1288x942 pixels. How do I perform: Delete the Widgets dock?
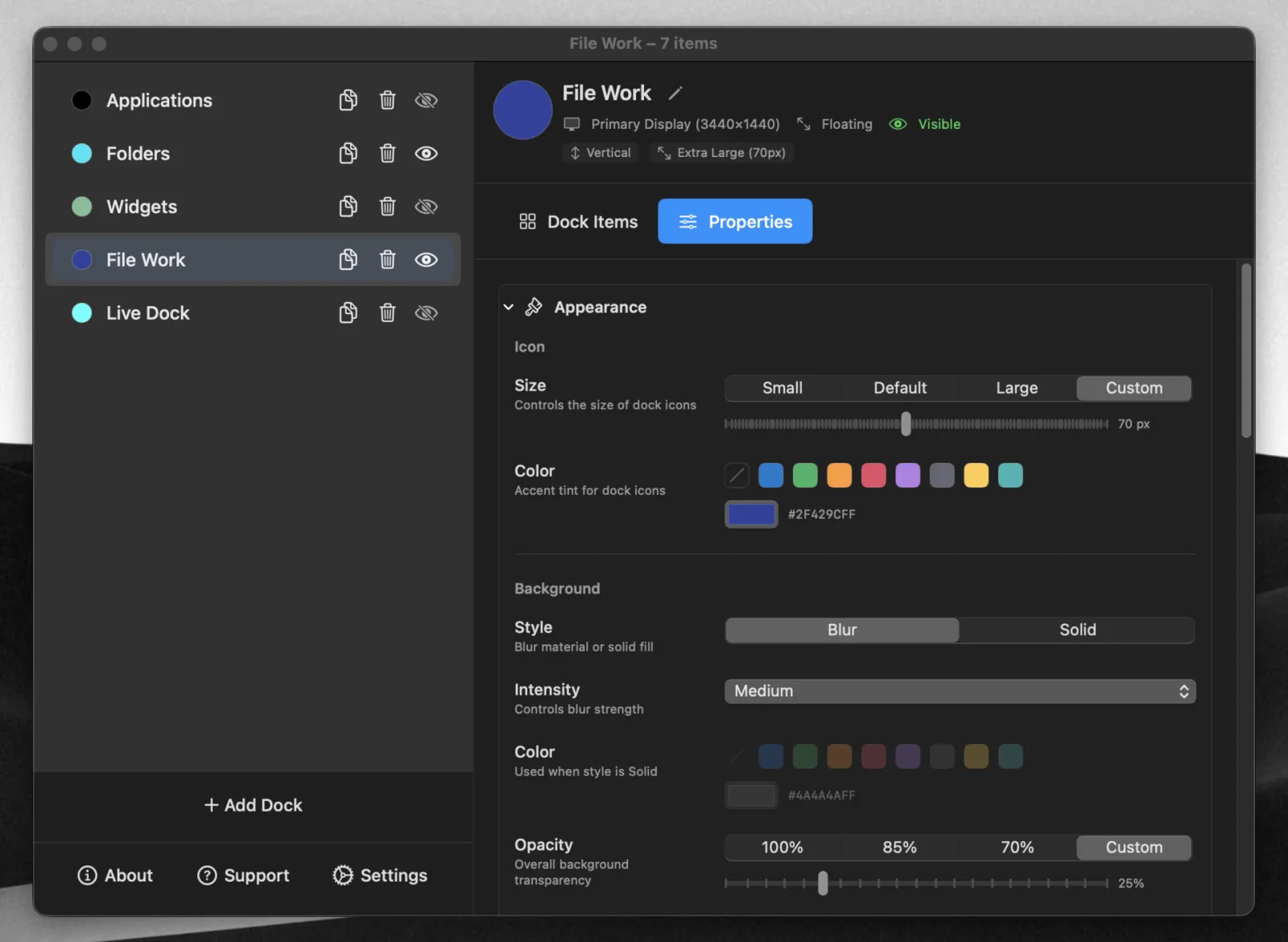(x=387, y=206)
